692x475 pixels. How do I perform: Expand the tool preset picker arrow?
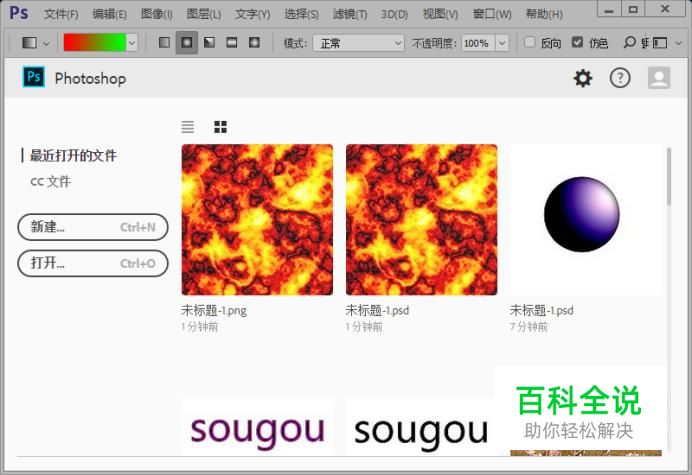tap(46, 43)
